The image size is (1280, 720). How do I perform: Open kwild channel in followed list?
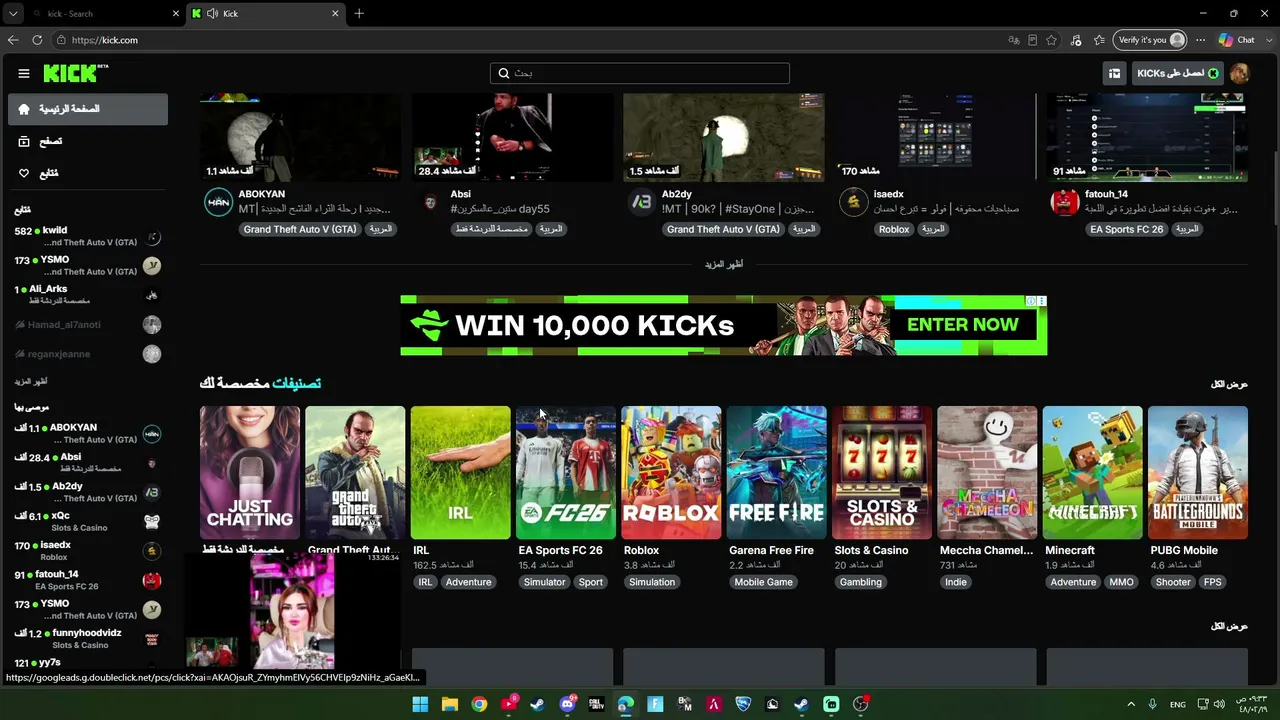(88, 236)
